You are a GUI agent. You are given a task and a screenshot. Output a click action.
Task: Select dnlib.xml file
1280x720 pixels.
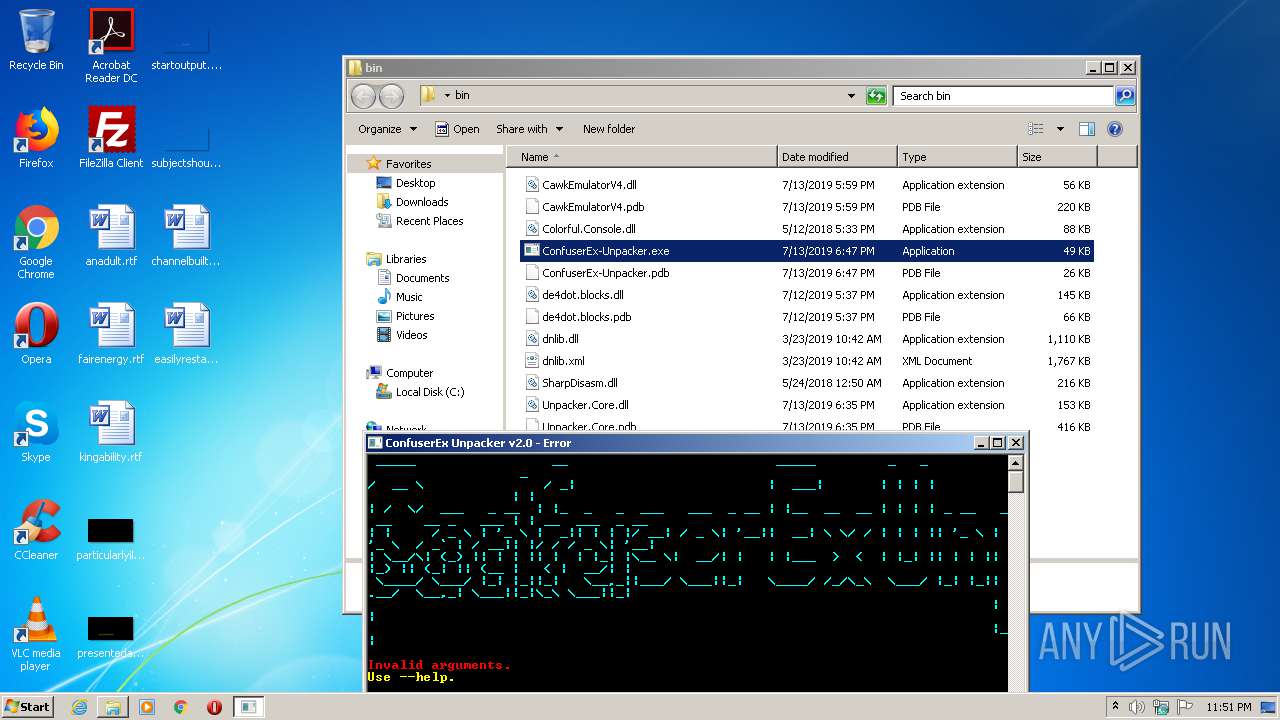[807, 361]
